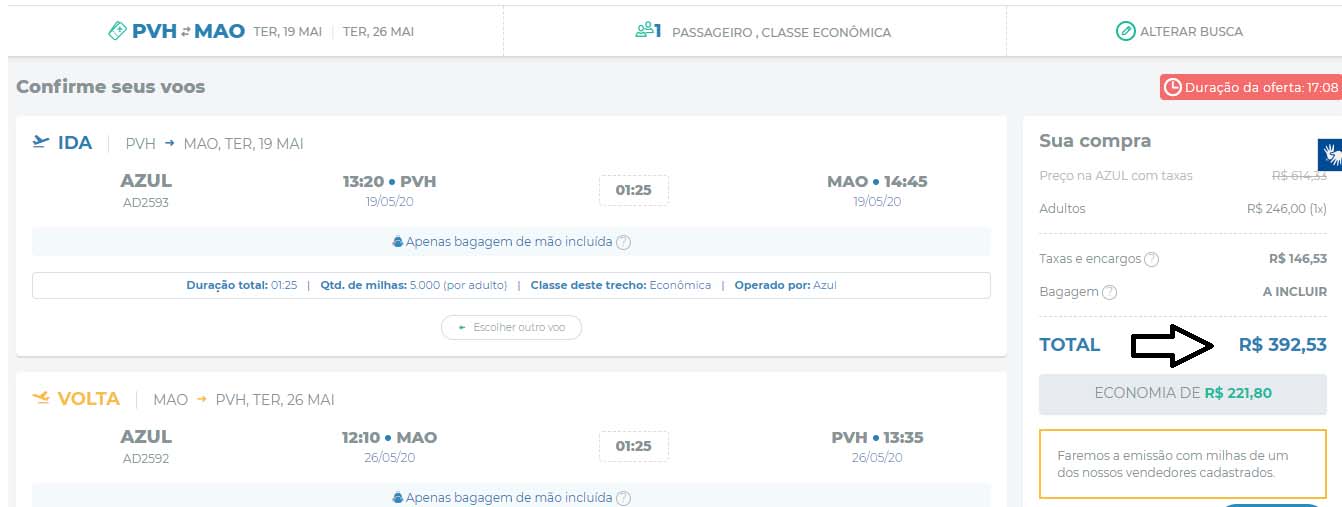1342x507 pixels.
Task: Click the swap arrows between PVH and MAO
Action: click(185, 32)
